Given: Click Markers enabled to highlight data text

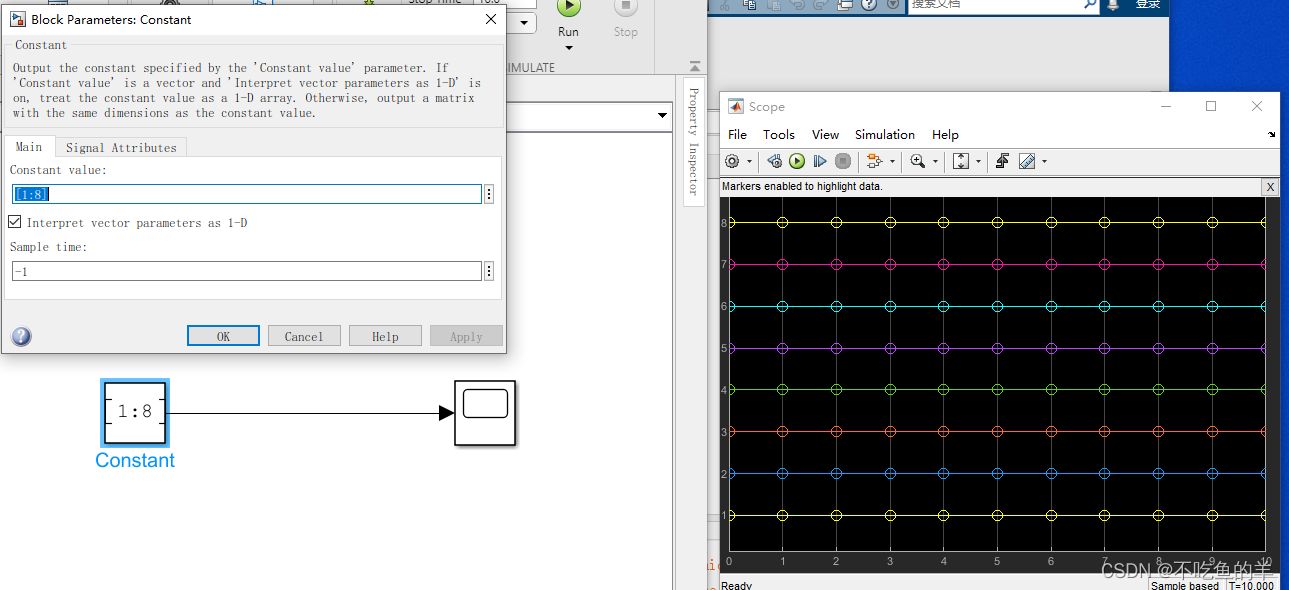Looking at the screenshot, I should [802, 187].
